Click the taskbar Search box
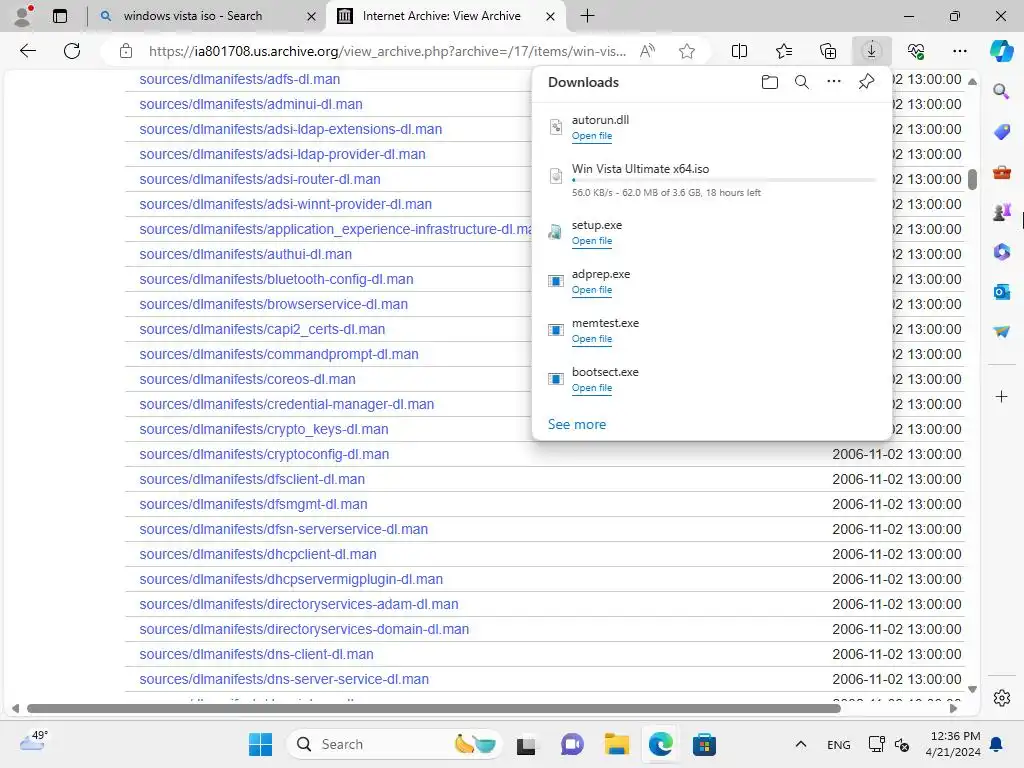Image resolution: width=1024 pixels, height=768 pixels. click(x=395, y=744)
